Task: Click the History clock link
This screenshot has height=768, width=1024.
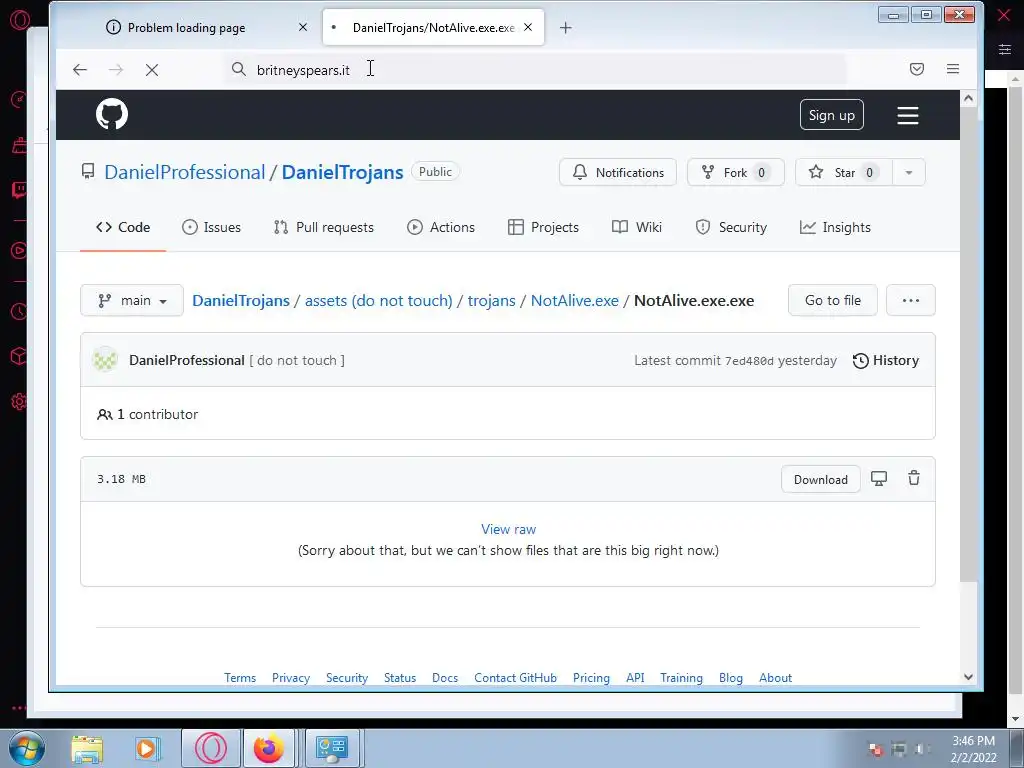Action: point(886,360)
